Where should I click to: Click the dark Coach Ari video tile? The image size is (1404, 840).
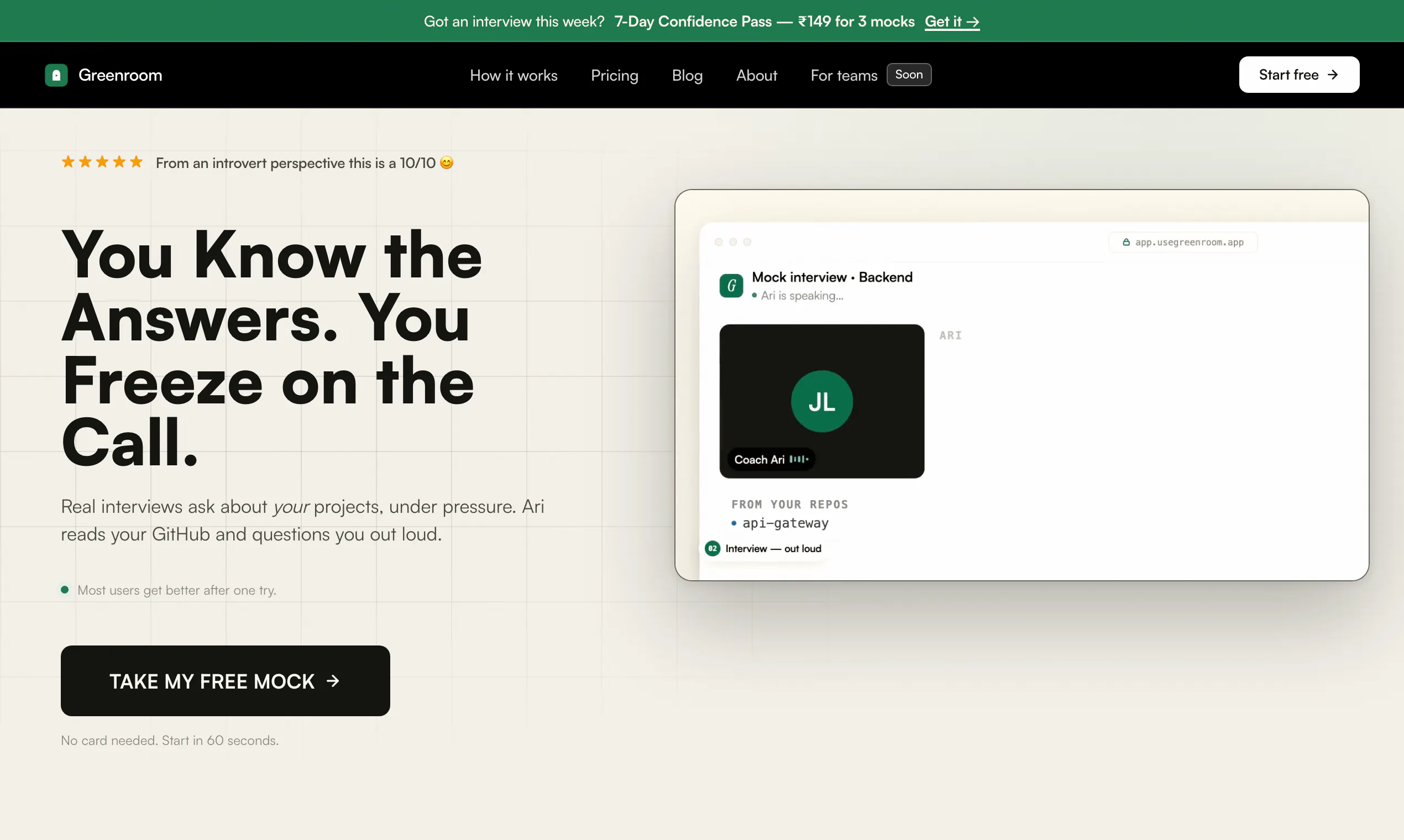pos(821,401)
